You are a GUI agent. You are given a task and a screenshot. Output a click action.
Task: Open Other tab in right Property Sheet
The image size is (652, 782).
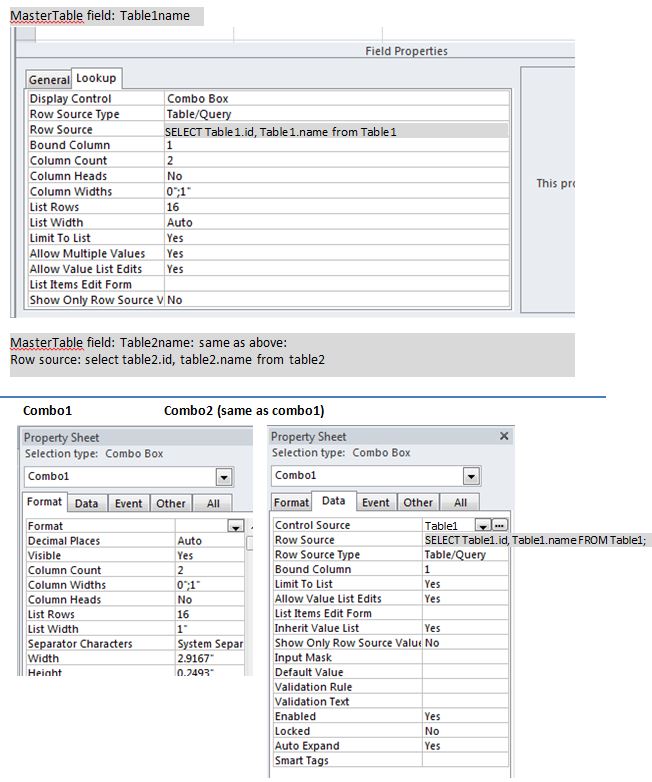tap(418, 502)
